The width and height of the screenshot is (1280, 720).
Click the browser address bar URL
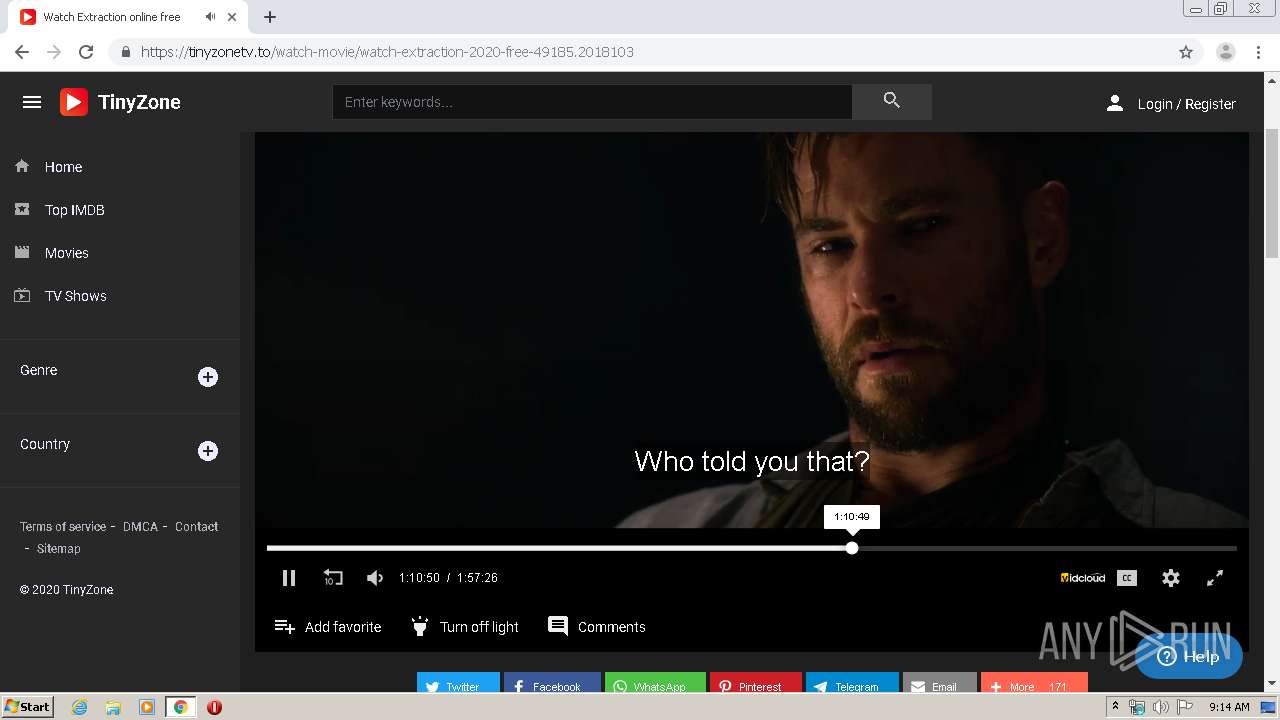(388, 52)
